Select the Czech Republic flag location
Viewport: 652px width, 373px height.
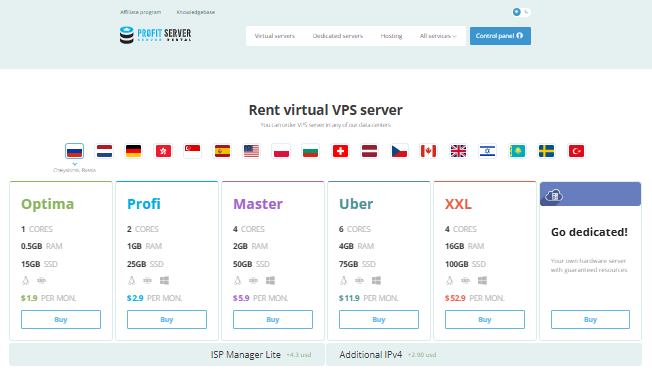[399, 151]
